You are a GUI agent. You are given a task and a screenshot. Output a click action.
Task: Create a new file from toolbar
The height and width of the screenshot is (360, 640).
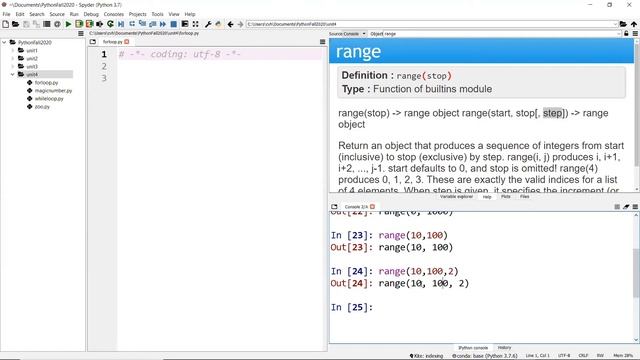(x=5, y=24)
